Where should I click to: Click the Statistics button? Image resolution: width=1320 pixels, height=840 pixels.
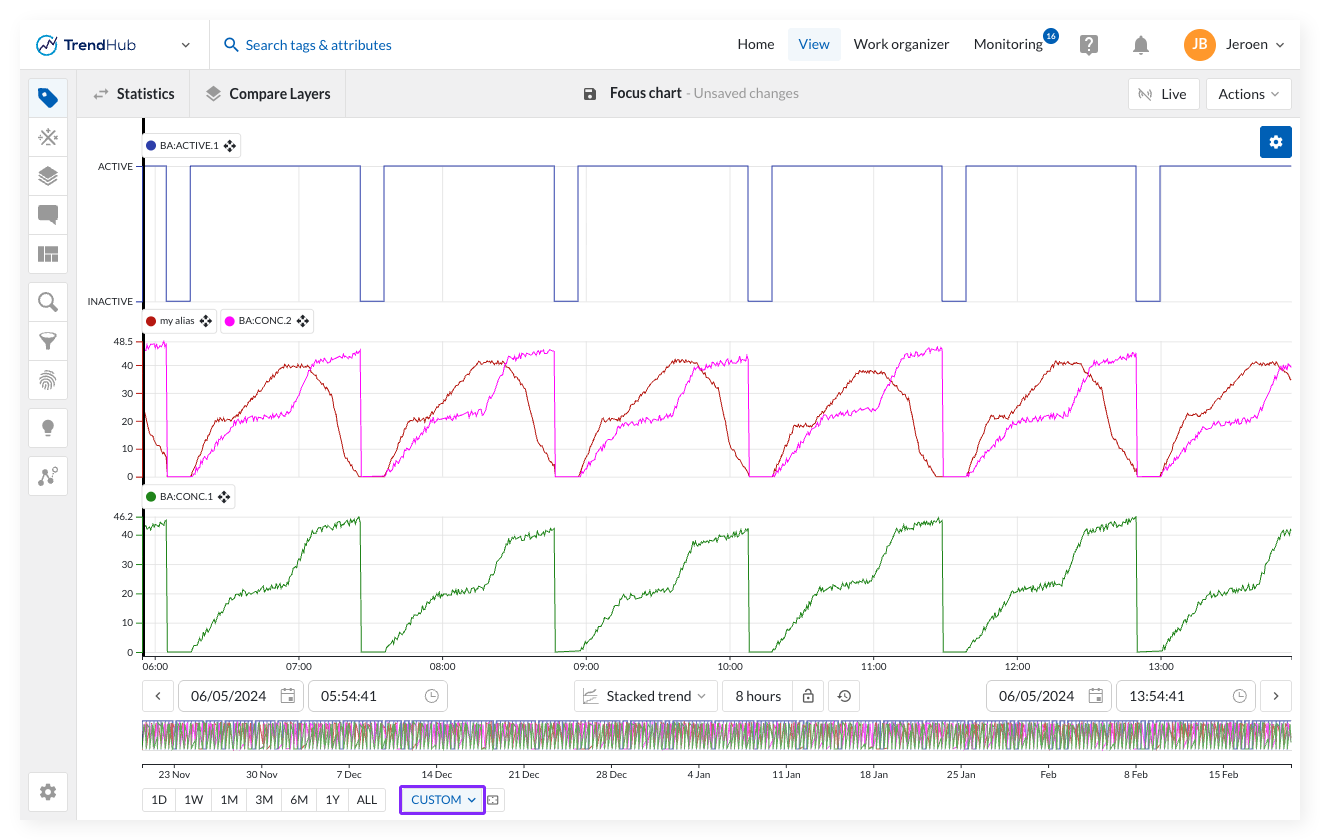tap(134, 94)
